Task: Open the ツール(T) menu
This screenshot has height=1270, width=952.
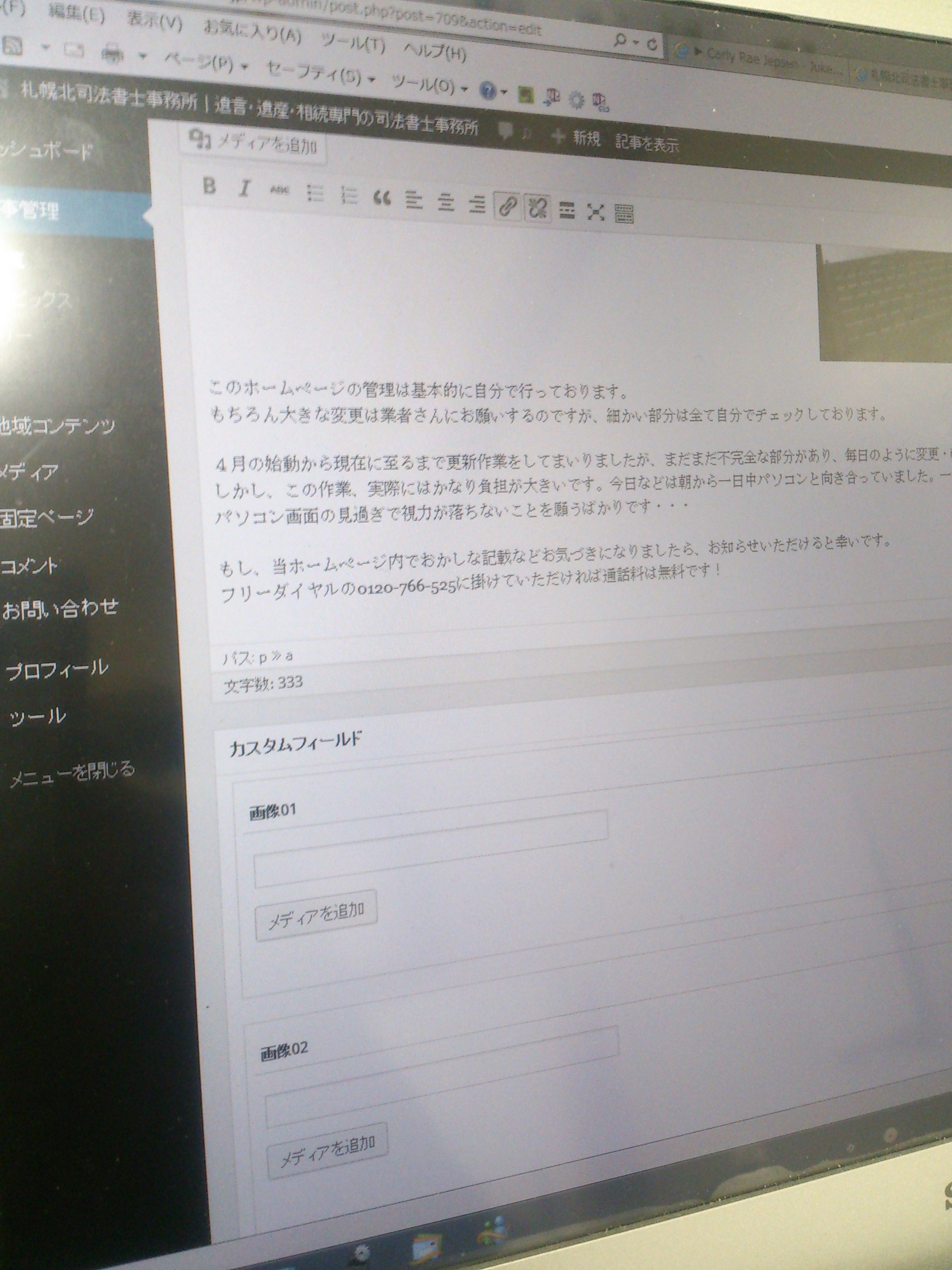Action: [353, 44]
